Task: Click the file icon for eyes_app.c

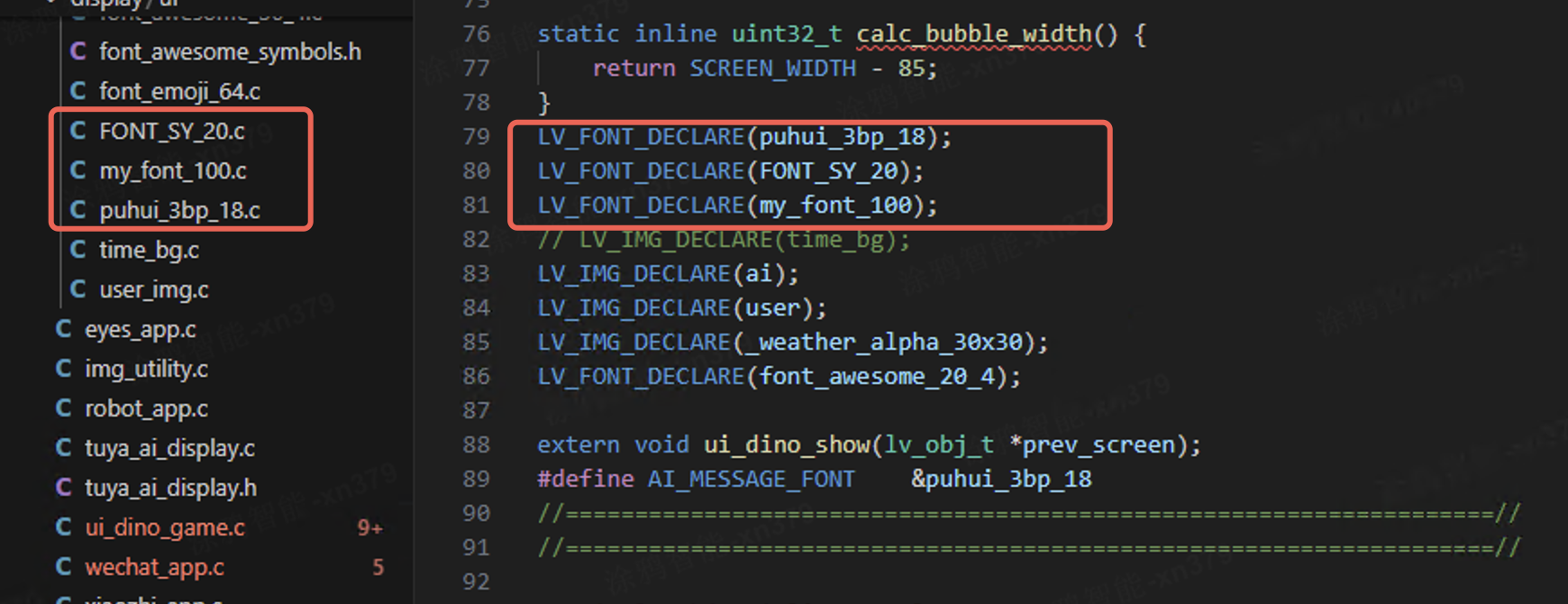Action: (64, 329)
